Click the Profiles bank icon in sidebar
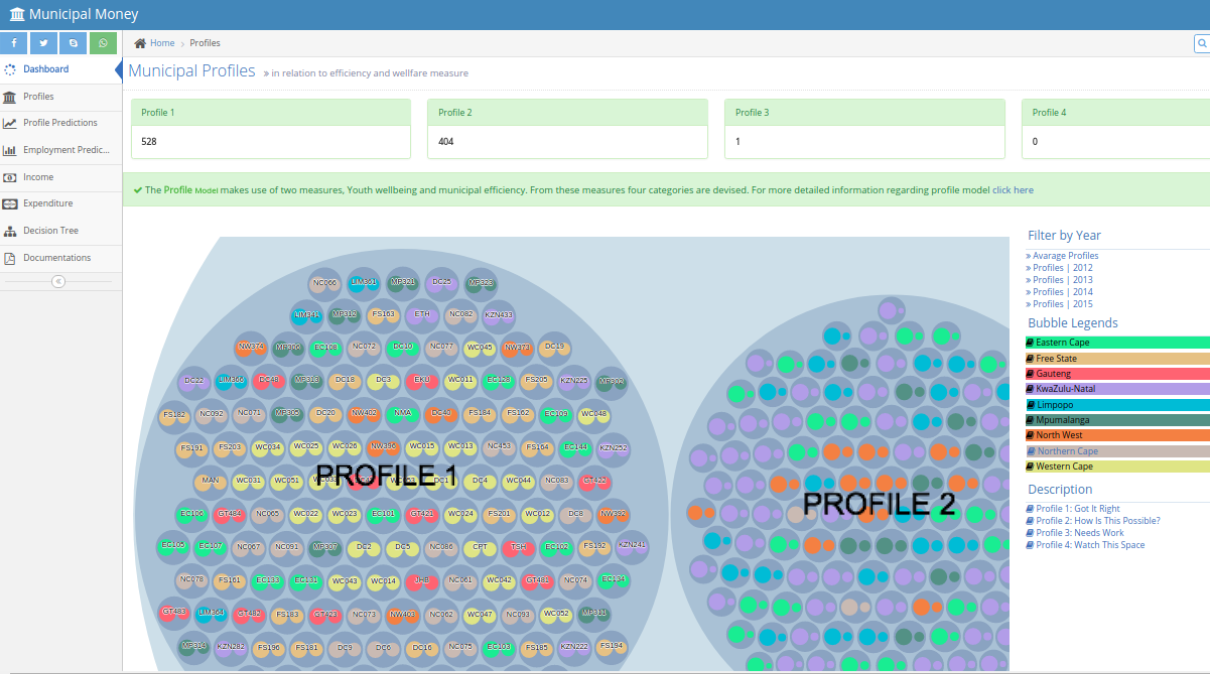 coord(10,96)
